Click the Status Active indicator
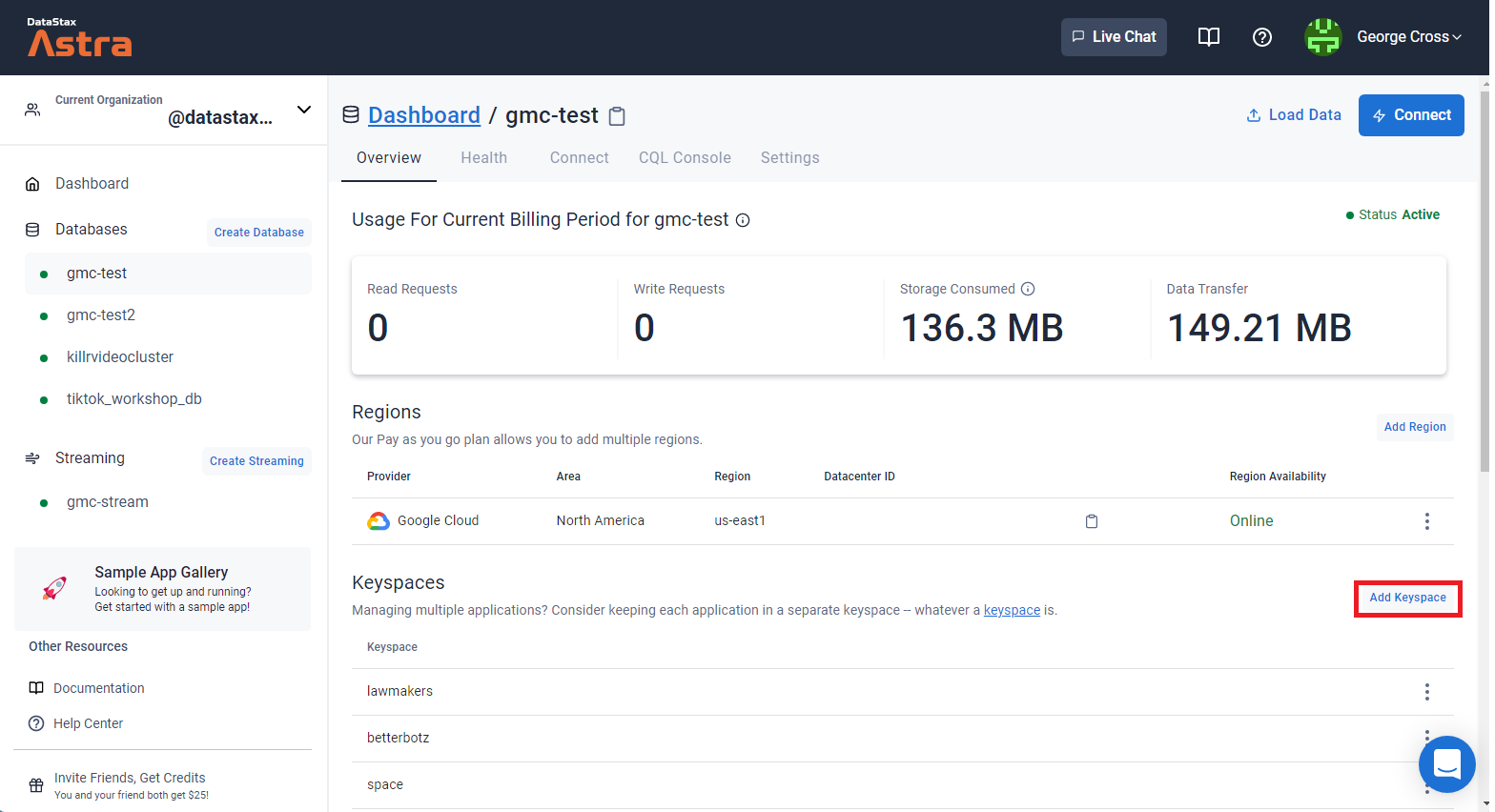Image resolution: width=1495 pixels, height=812 pixels. tap(1393, 215)
